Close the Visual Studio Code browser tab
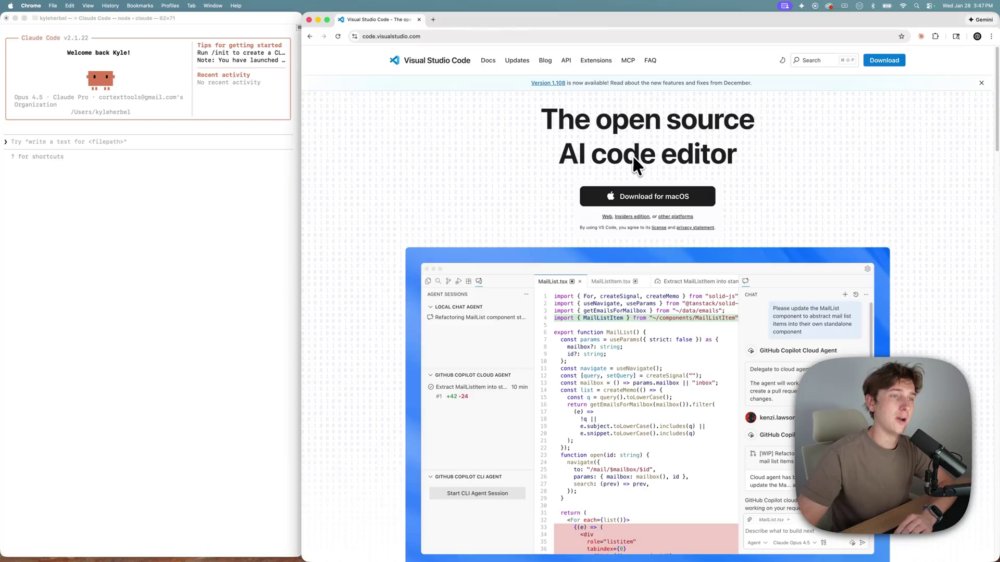 [x=419, y=20]
